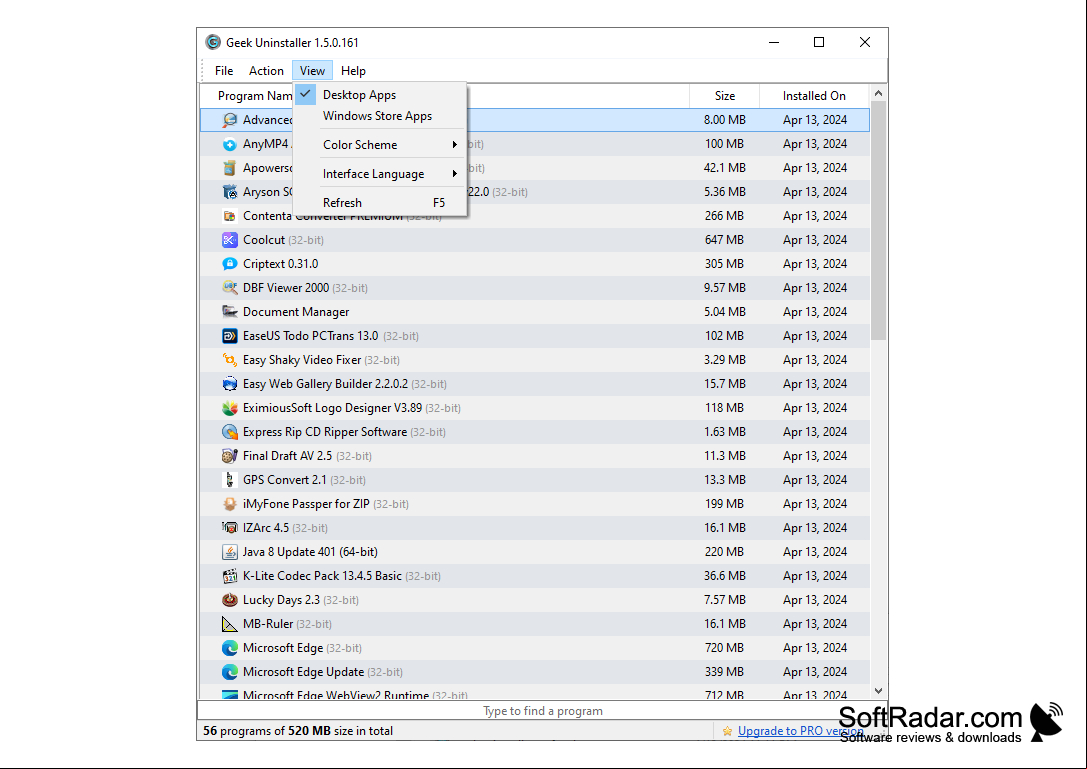
Task: Click the program list vertical scrollbar thumb
Action: 878,221
